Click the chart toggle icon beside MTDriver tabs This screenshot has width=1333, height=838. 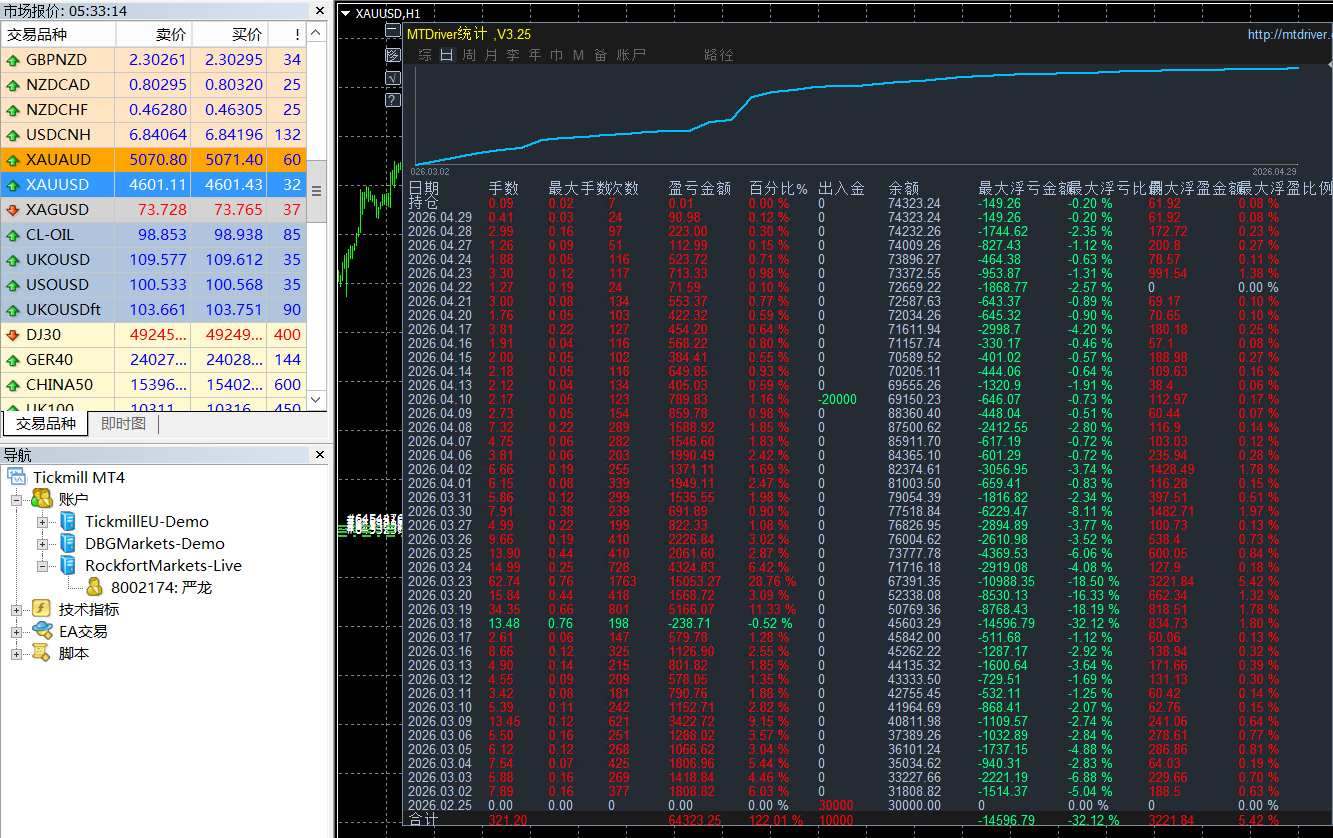(393, 55)
